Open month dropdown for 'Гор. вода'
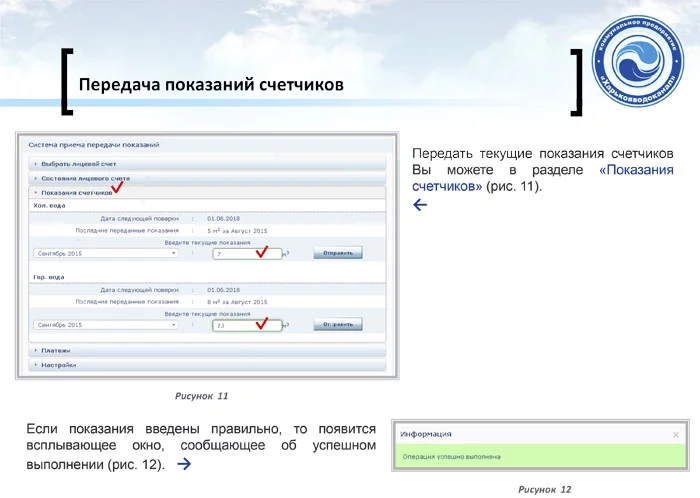The image size is (700, 498). click(106, 324)
